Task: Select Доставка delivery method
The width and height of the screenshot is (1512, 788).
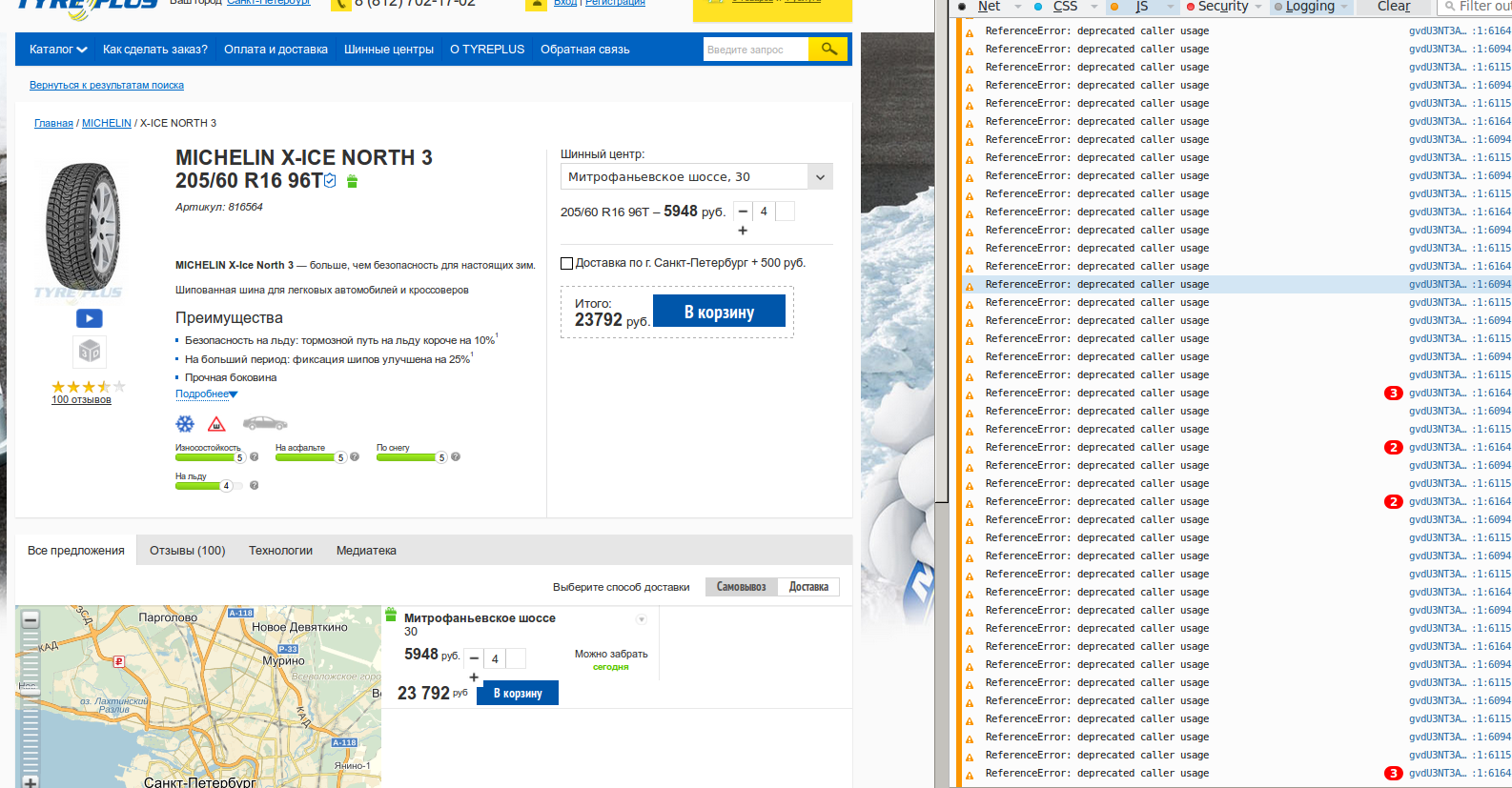Action: [x=808, y=587]
